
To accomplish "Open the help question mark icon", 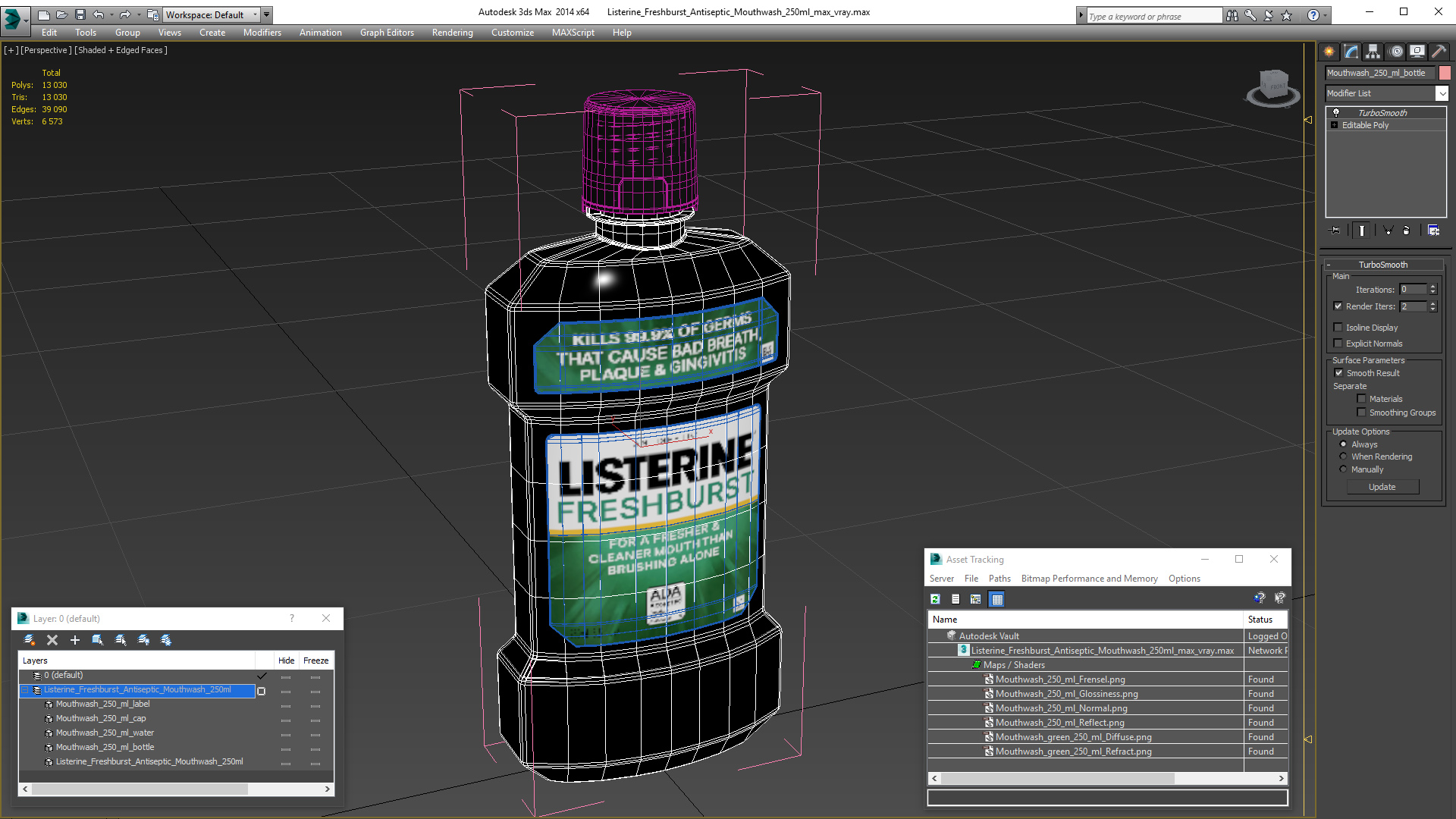I will click(x=1313, y=15).
